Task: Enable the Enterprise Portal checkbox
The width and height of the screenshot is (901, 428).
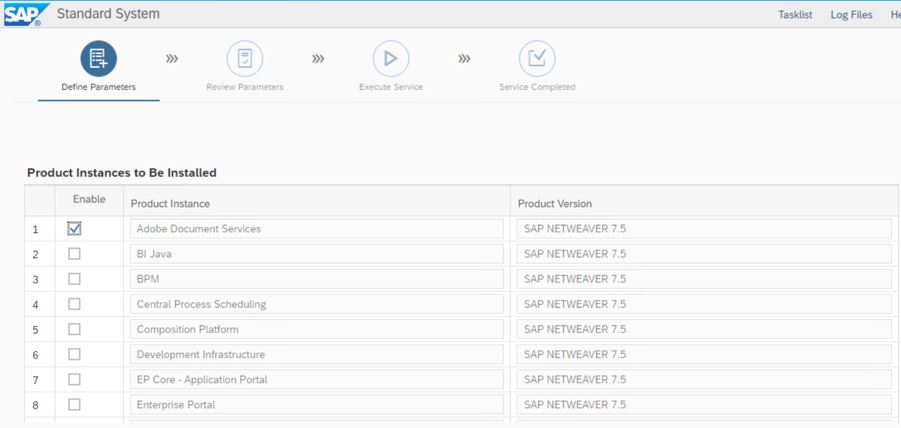Action: (x=74, y=404)
